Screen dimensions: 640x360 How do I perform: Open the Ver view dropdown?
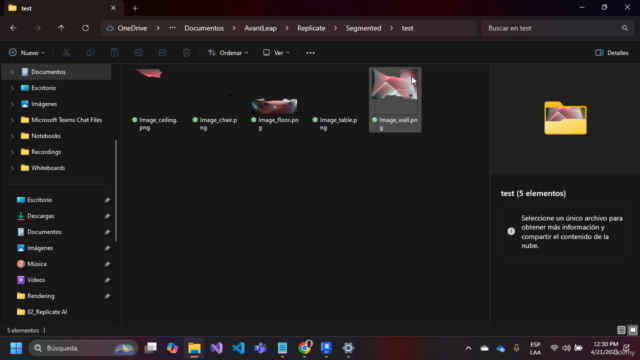276,53
